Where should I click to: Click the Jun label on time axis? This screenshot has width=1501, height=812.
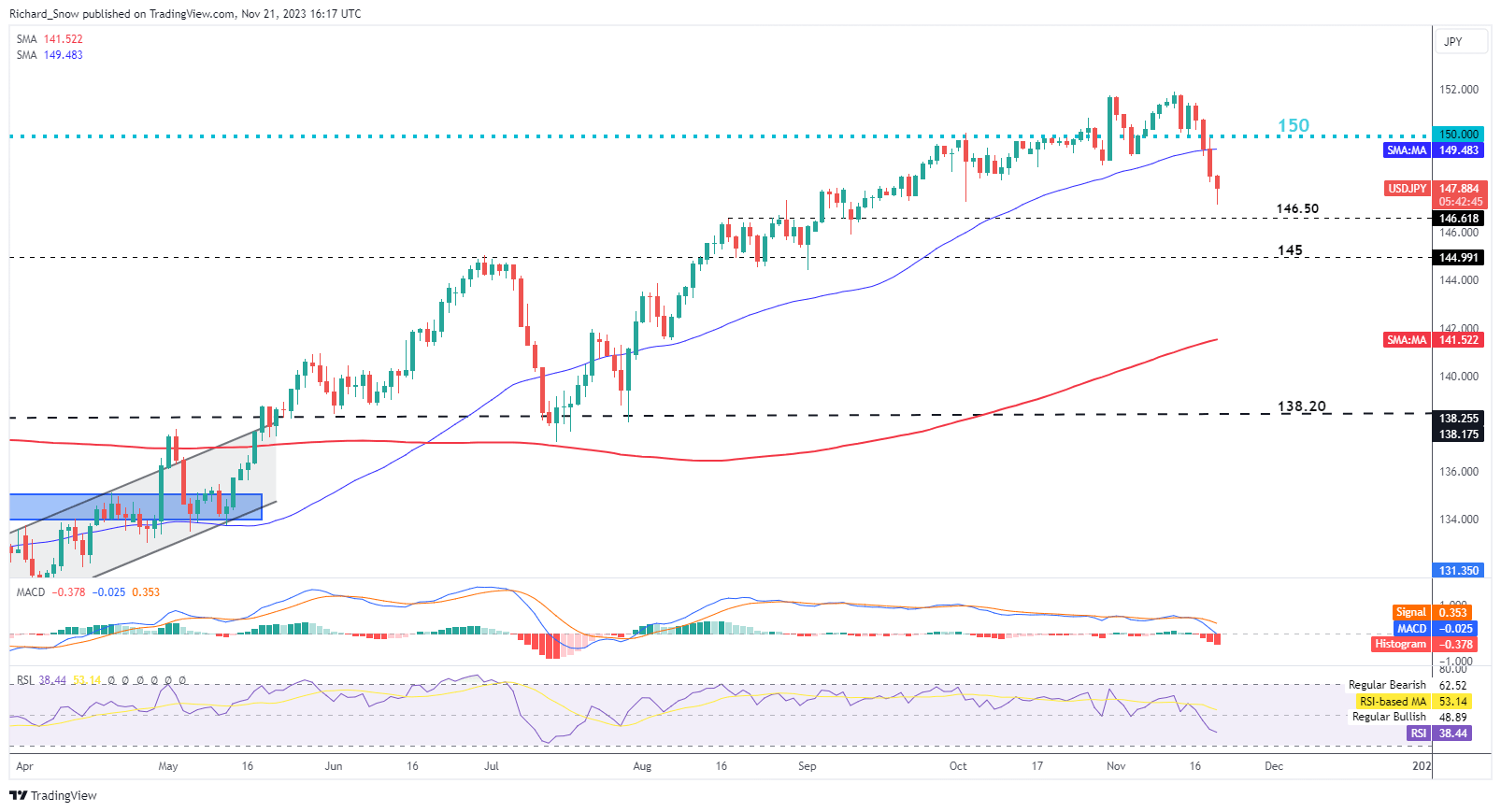(334, 766)
